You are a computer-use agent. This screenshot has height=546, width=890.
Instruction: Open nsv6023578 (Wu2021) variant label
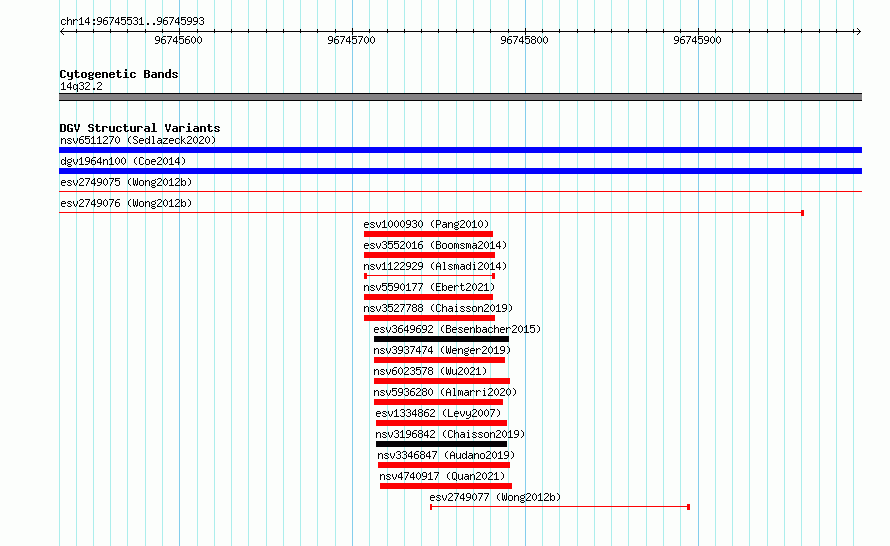click(x=430, y=371)
